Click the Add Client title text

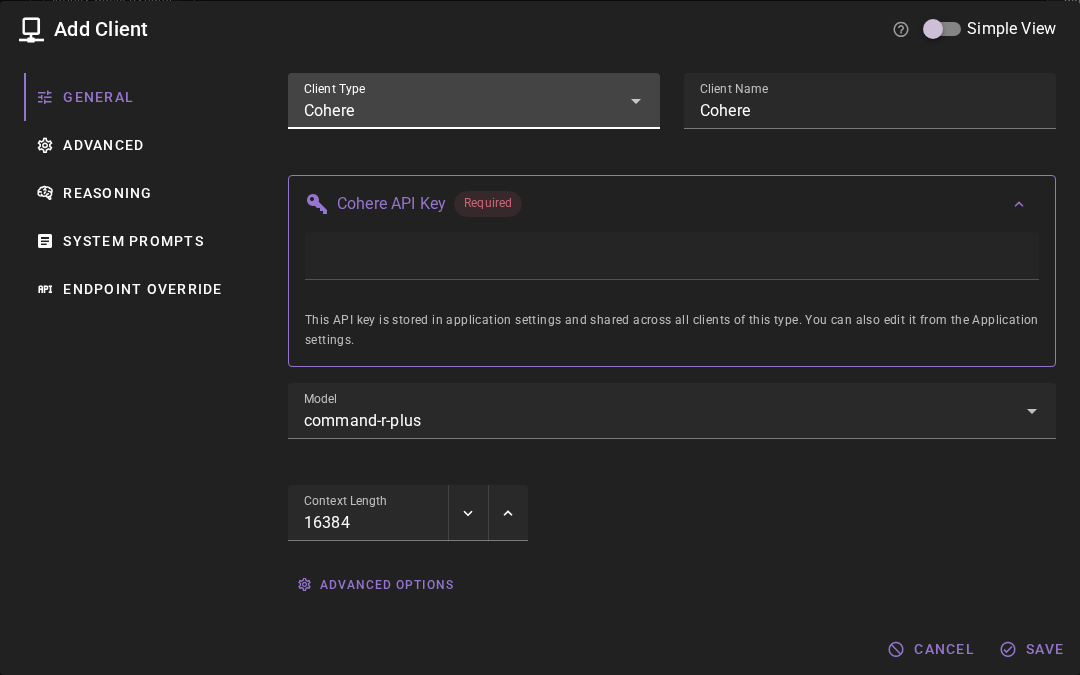[x=101, y=29]
